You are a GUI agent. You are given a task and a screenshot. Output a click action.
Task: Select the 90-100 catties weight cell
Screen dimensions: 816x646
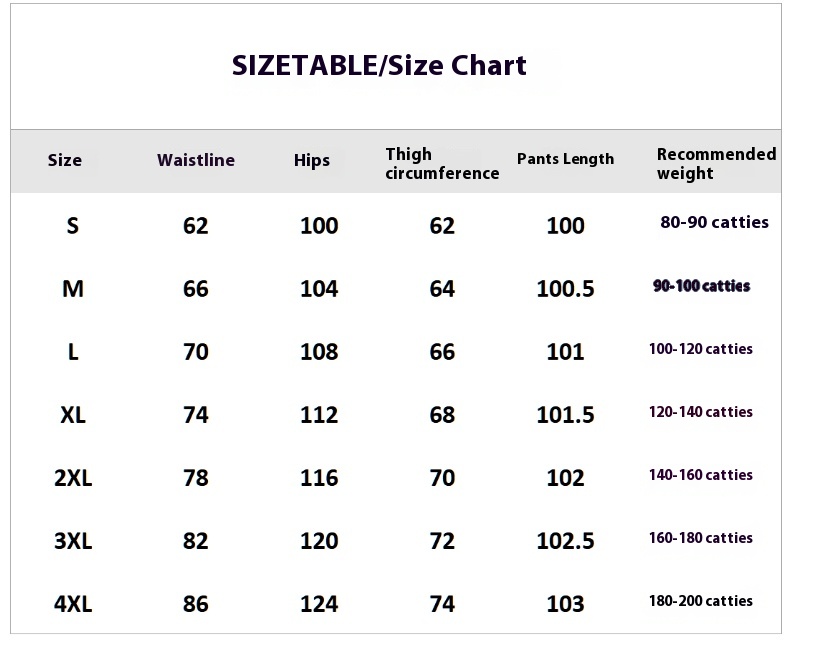[702, 286]
